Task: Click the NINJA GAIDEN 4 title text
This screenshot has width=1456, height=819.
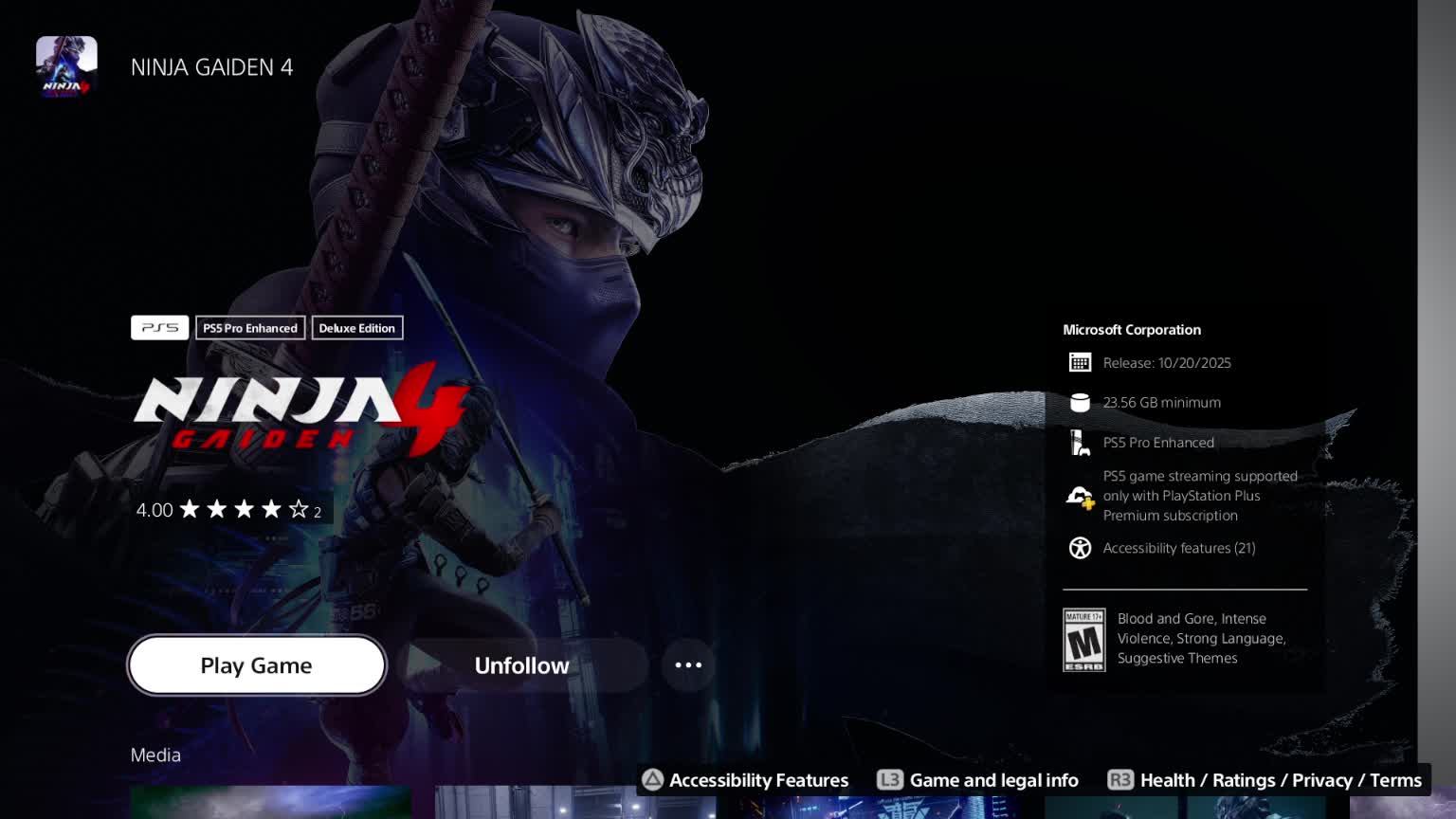Action: pos(212,67)
